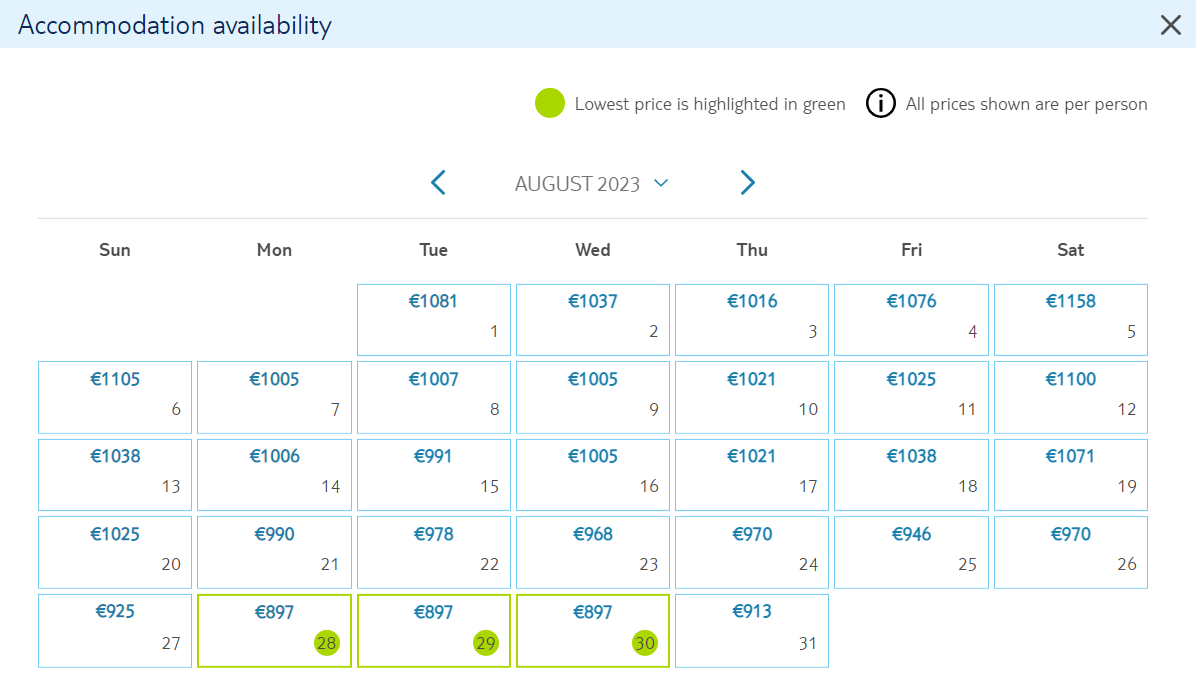Open the August 2023 month dropdown

[x=592, y=184]
